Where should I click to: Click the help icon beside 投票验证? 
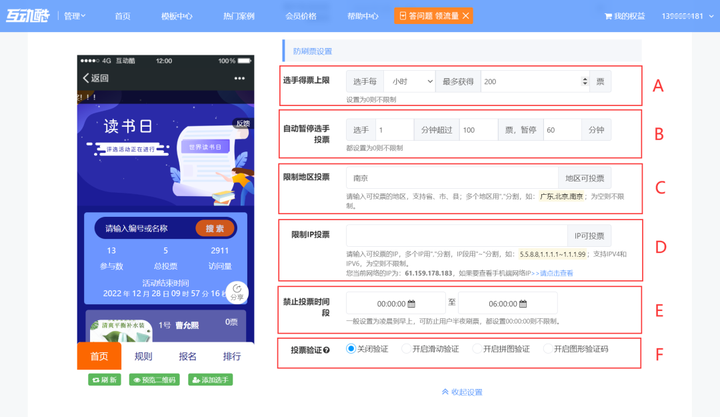[326, 350]
